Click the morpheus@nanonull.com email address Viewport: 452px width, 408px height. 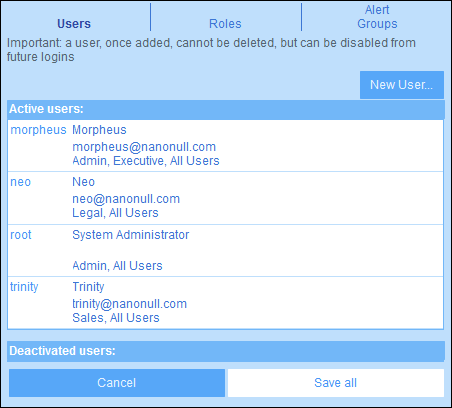[x=144, y=147]
